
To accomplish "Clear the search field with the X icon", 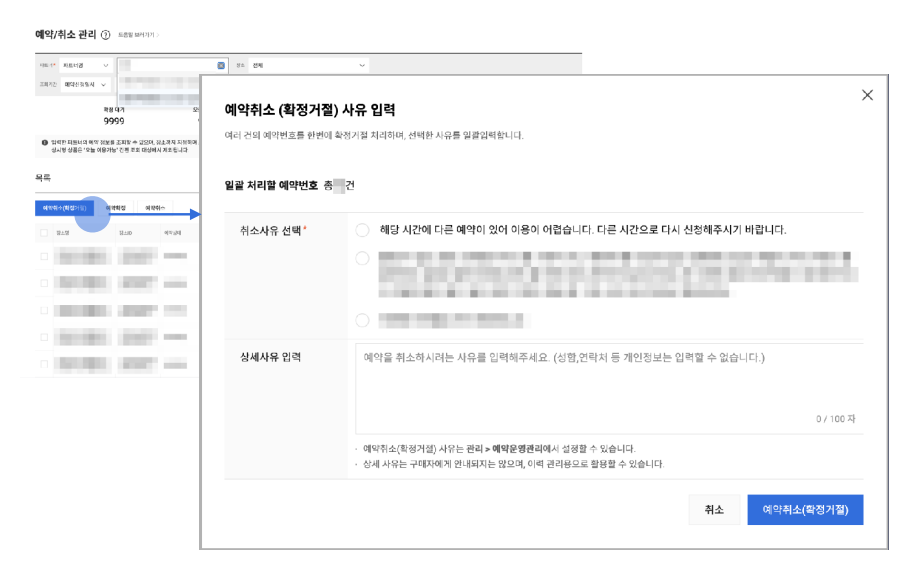I will [x=221, y=65].
